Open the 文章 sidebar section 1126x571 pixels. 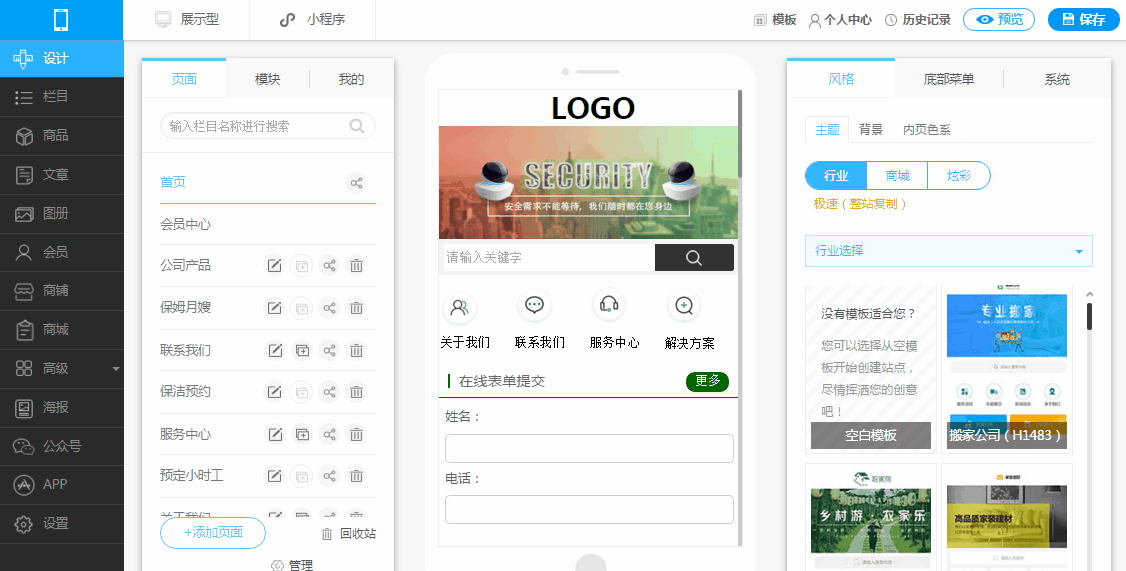62,175
